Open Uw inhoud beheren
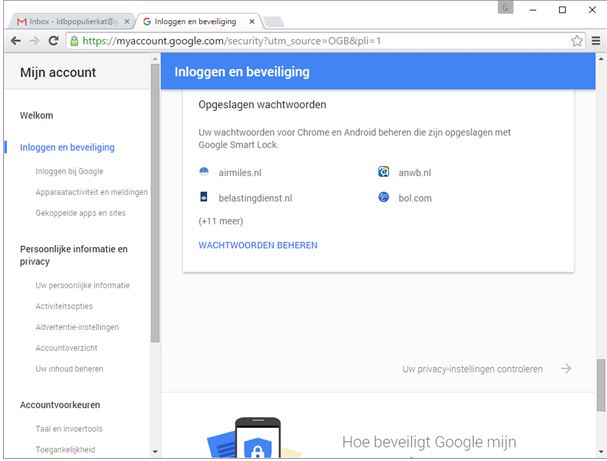The image size is (607, 461). point(69,369)
